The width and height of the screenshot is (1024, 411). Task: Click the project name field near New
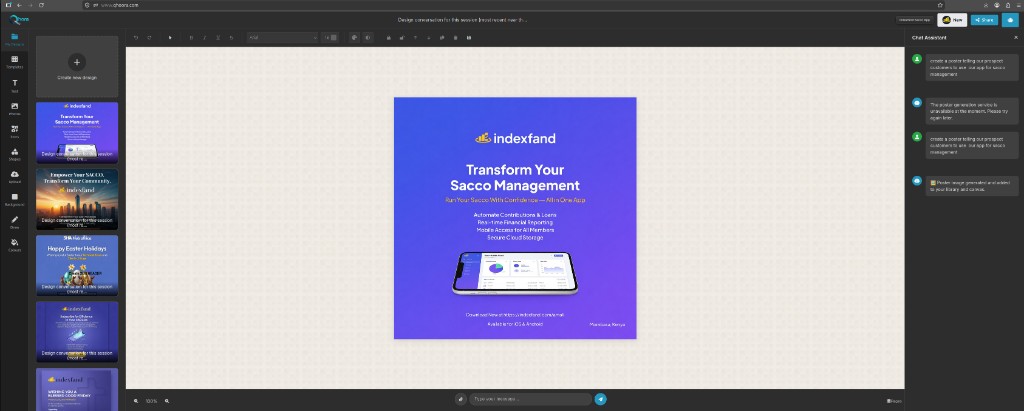pos(915,20)
